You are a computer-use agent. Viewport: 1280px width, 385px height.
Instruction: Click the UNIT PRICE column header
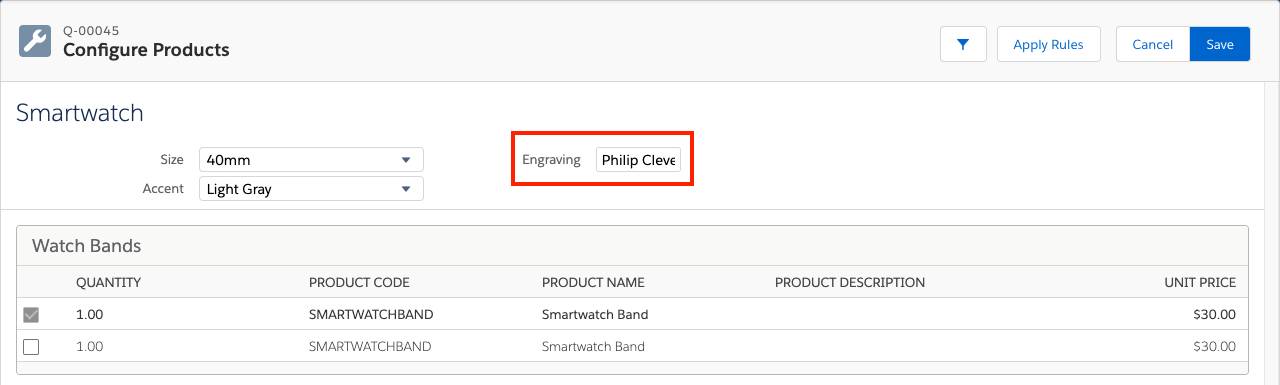tap(1200, 282)
